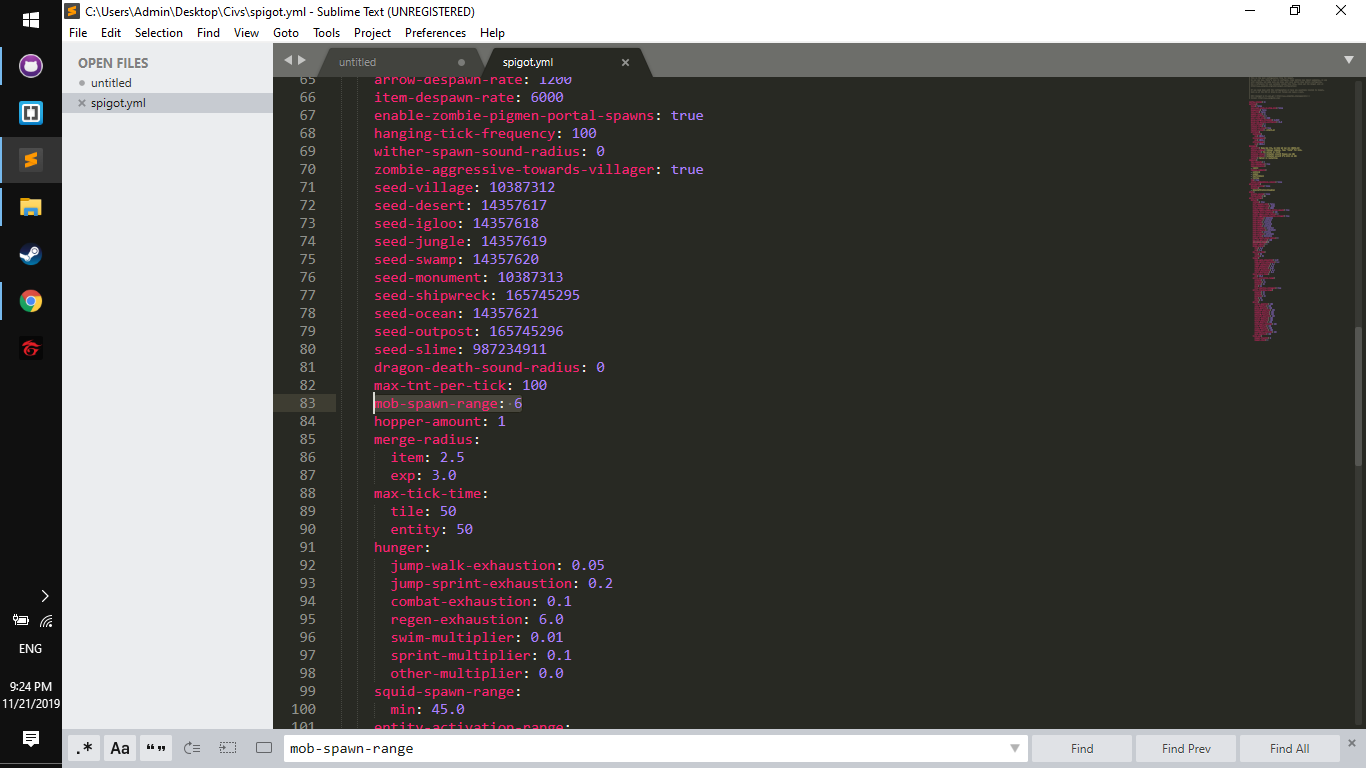Open the Find menu
This screenshot has height=768, width=1366.
(x=208, y=33)
